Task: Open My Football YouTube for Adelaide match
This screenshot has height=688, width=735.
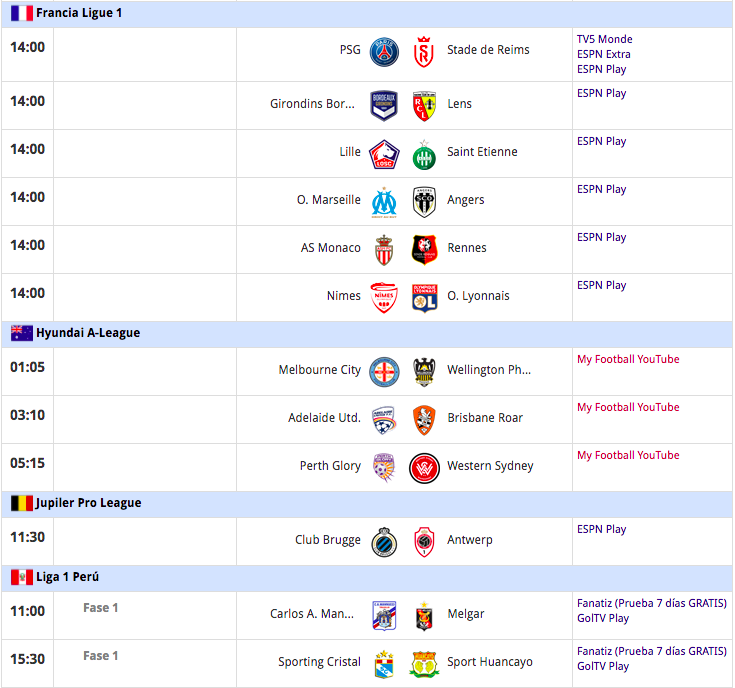Action: coord(628,407)
